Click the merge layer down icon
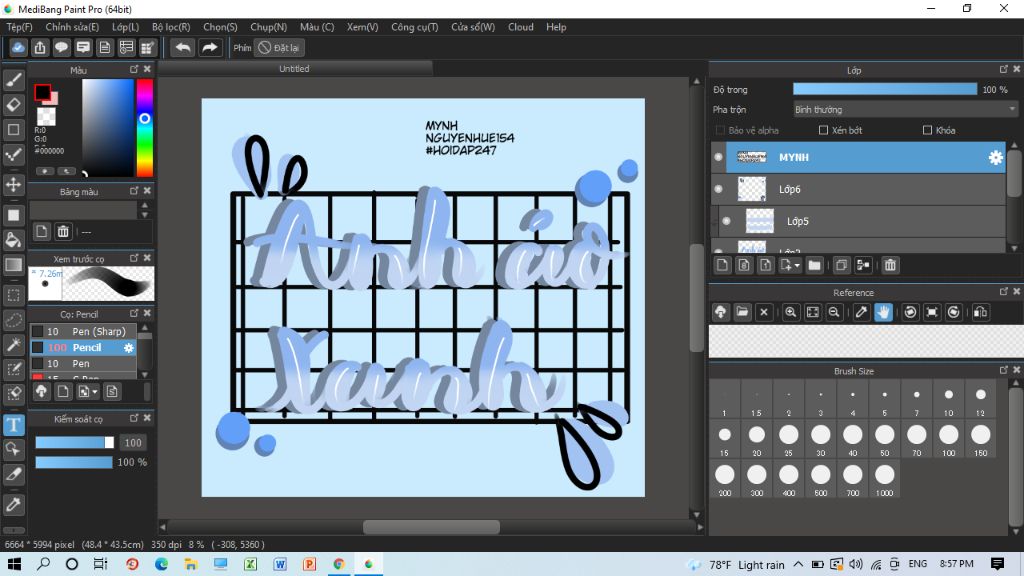This screenshot has width=1024, height=576. click(863, 265)
